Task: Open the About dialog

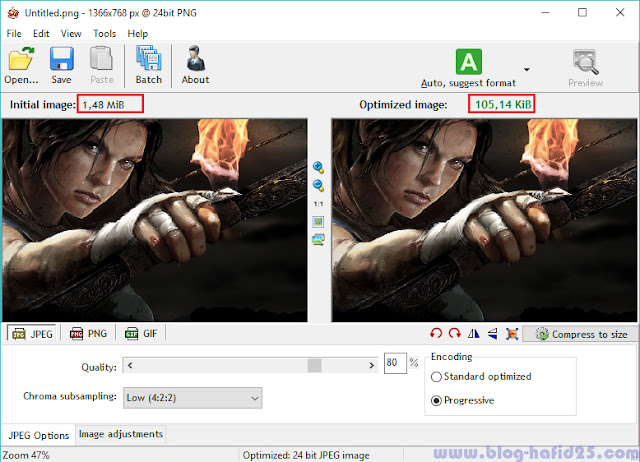Action: tap(196, 65)
